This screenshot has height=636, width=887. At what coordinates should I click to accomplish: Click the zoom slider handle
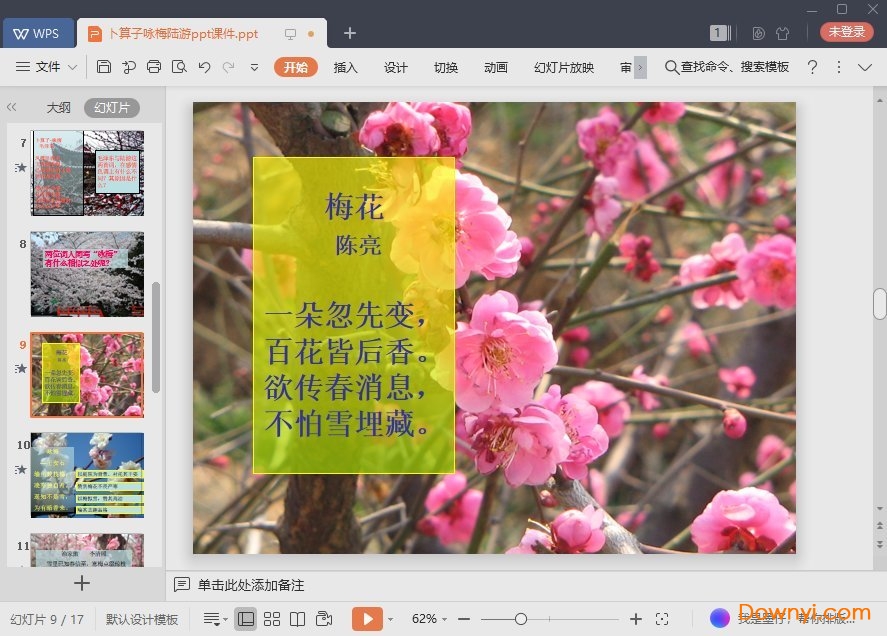point(521,619)
